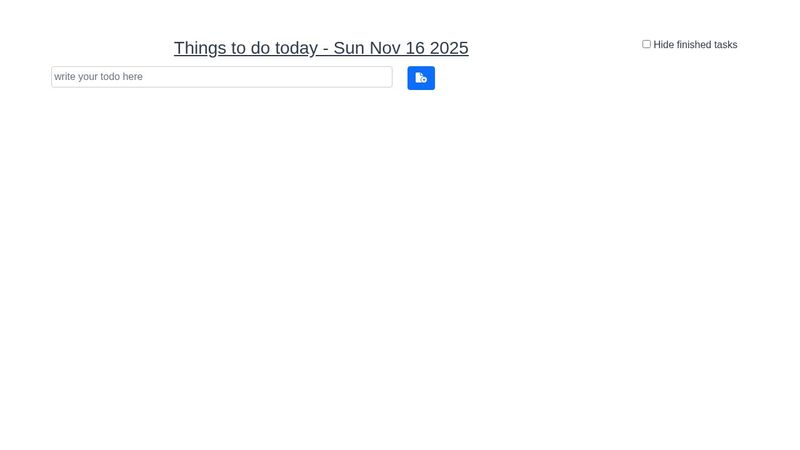Tick the checkbox next to Hide finished tasks
The image size is (800, 450).
pyautogui.click(x=646, y=44)
